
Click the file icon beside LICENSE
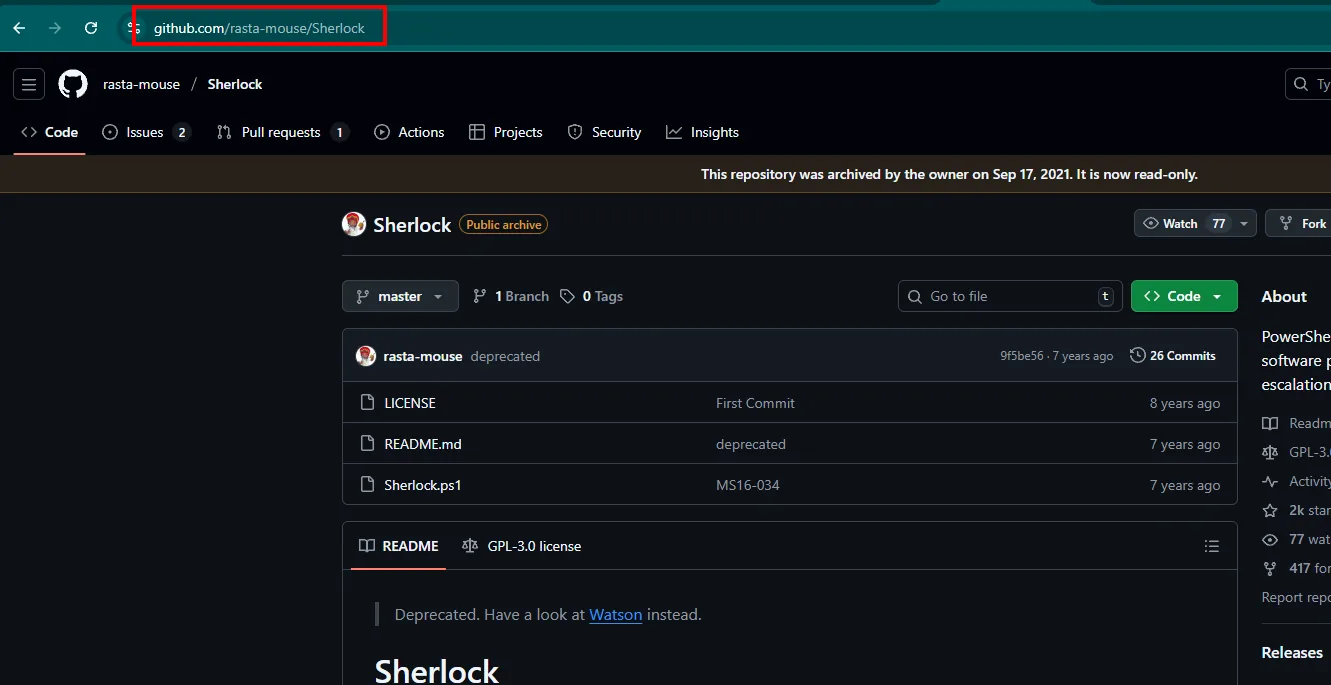366,403
